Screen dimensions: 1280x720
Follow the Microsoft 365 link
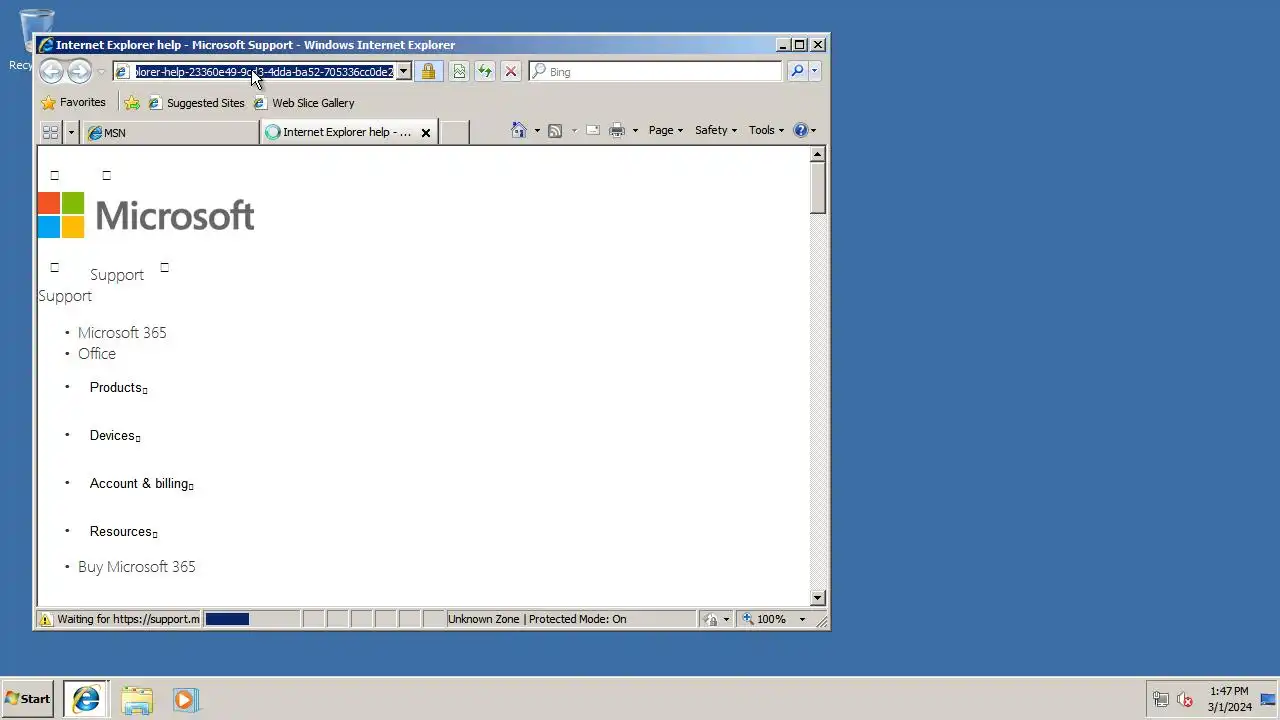point(122,332)
